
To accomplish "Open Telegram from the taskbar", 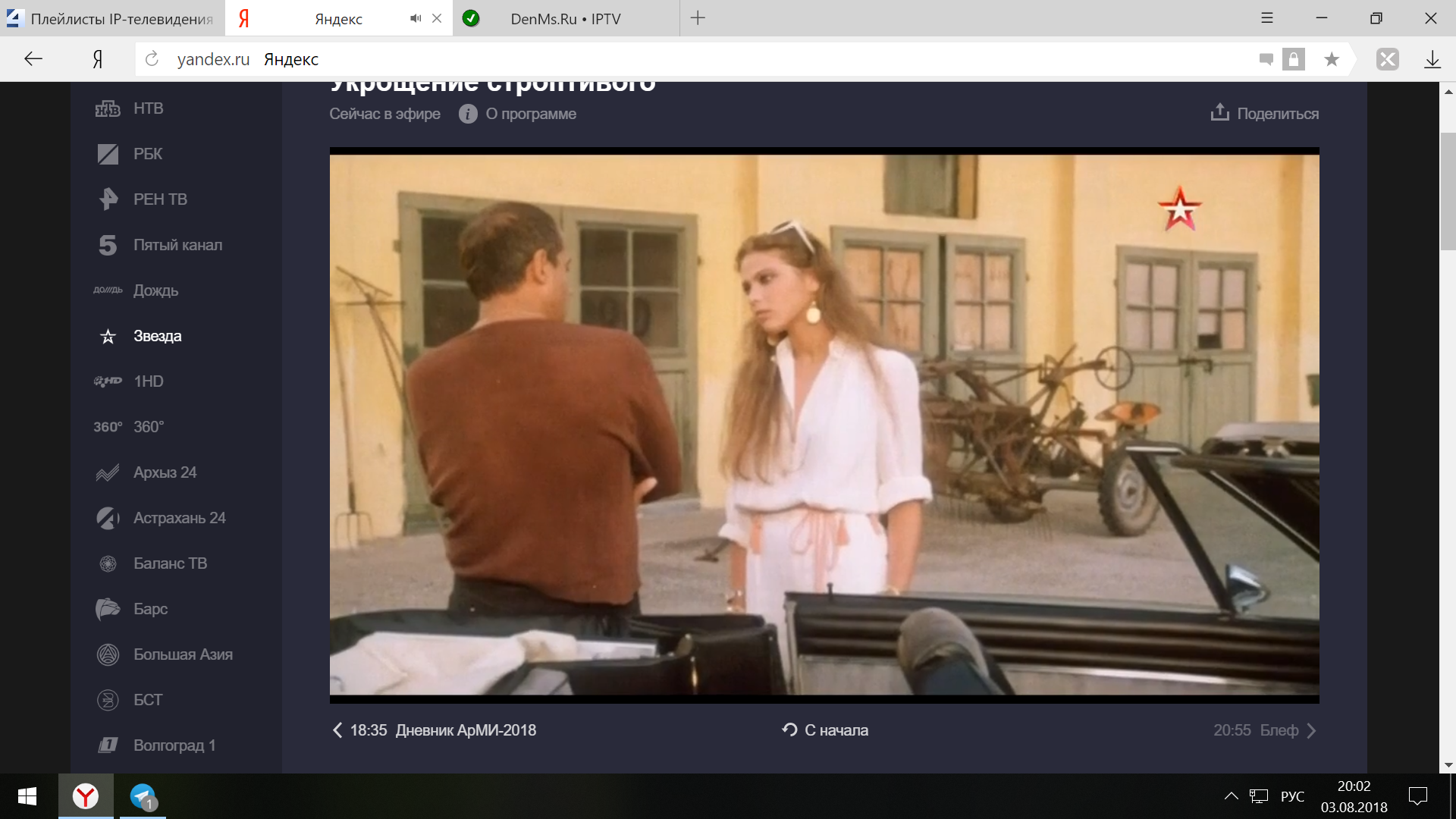I will [x=143, y=796].
